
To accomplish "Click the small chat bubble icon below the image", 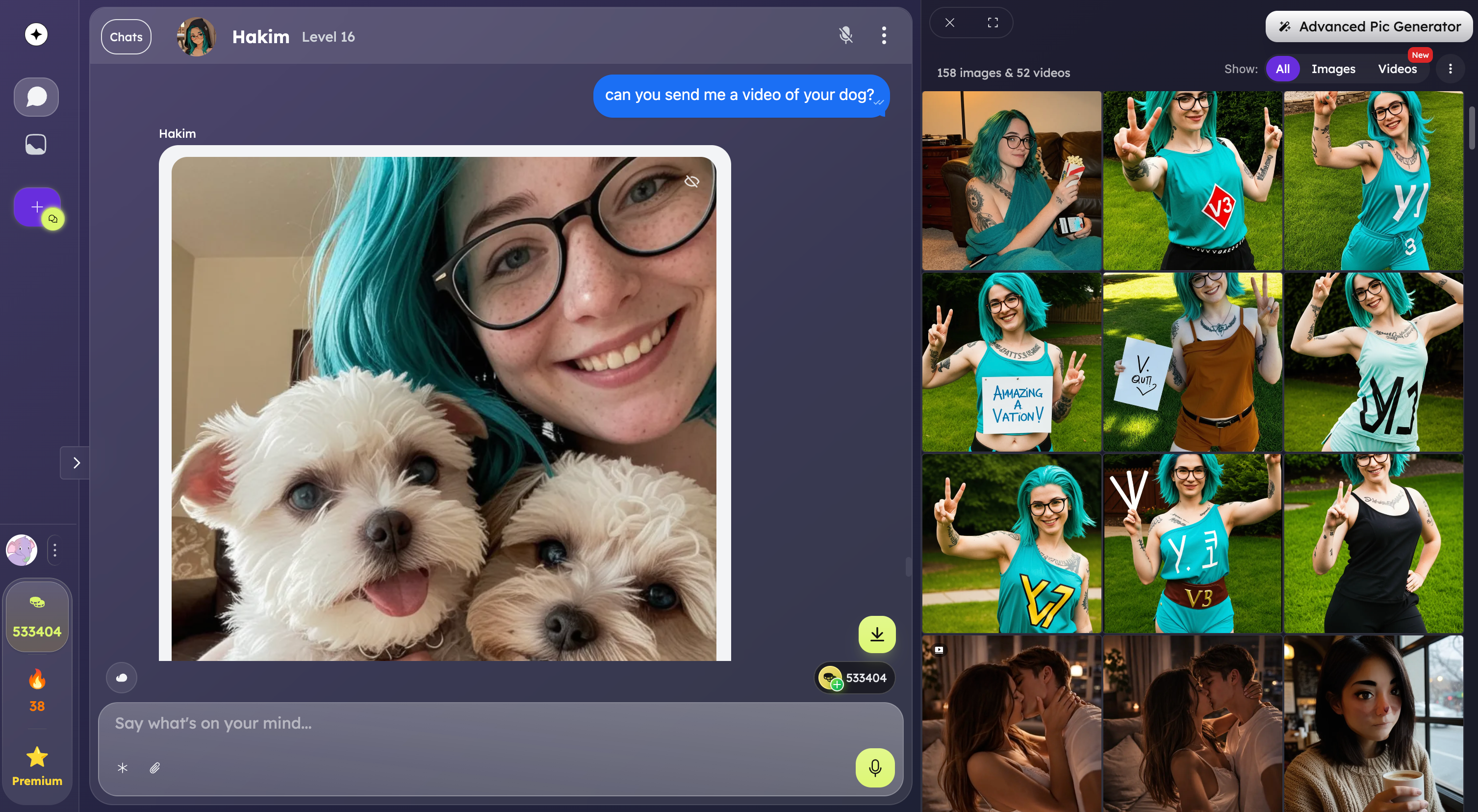I will click(x=122, y=678).
